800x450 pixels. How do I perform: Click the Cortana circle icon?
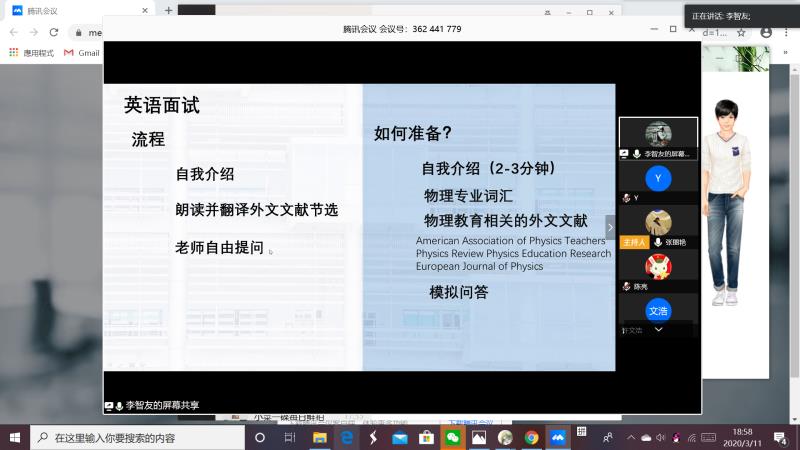pyautogui.click(x=260, y=437)
